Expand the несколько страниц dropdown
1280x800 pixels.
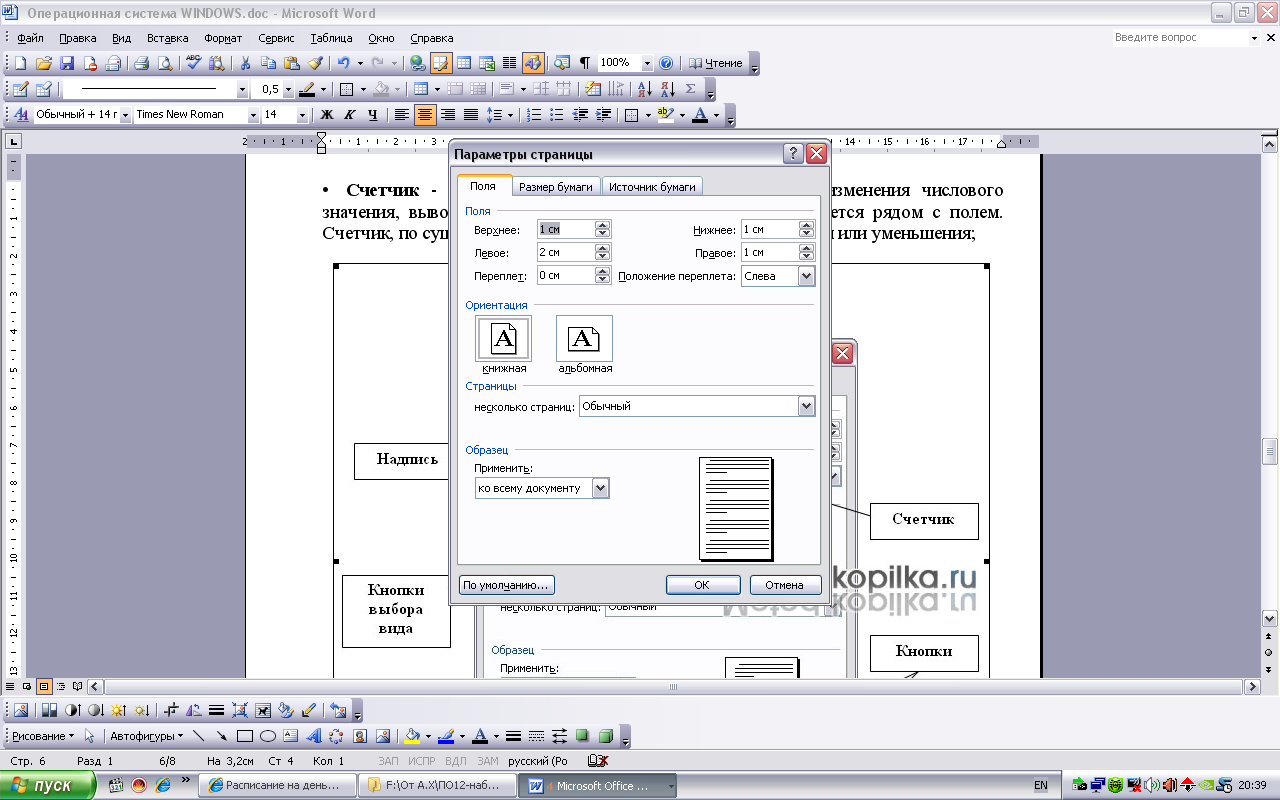coord(806,406)
